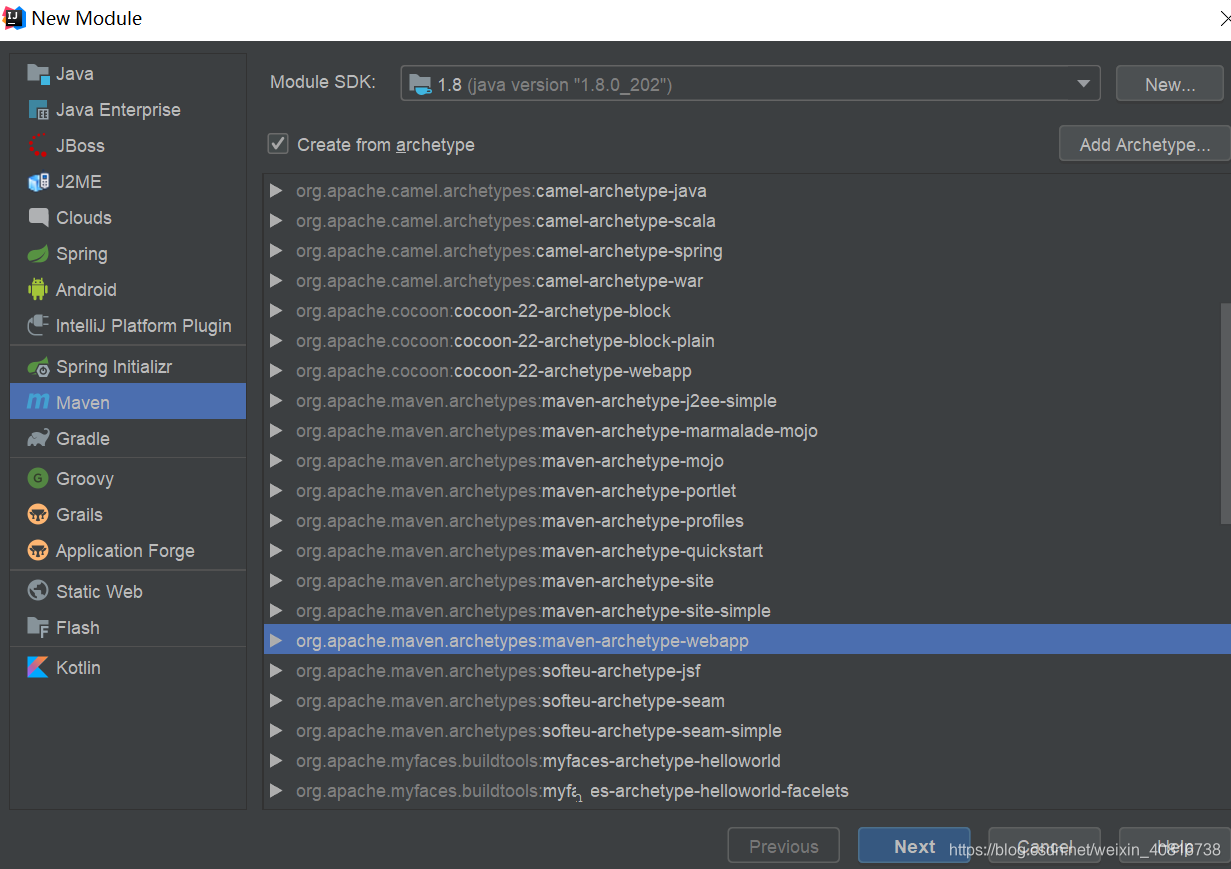Click the Spring leaf icon

point(38,254)
